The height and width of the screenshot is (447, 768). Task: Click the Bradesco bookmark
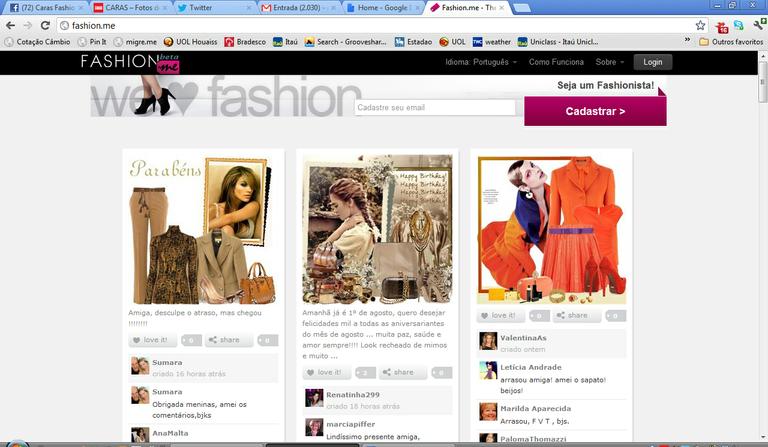tap(245, 42)
